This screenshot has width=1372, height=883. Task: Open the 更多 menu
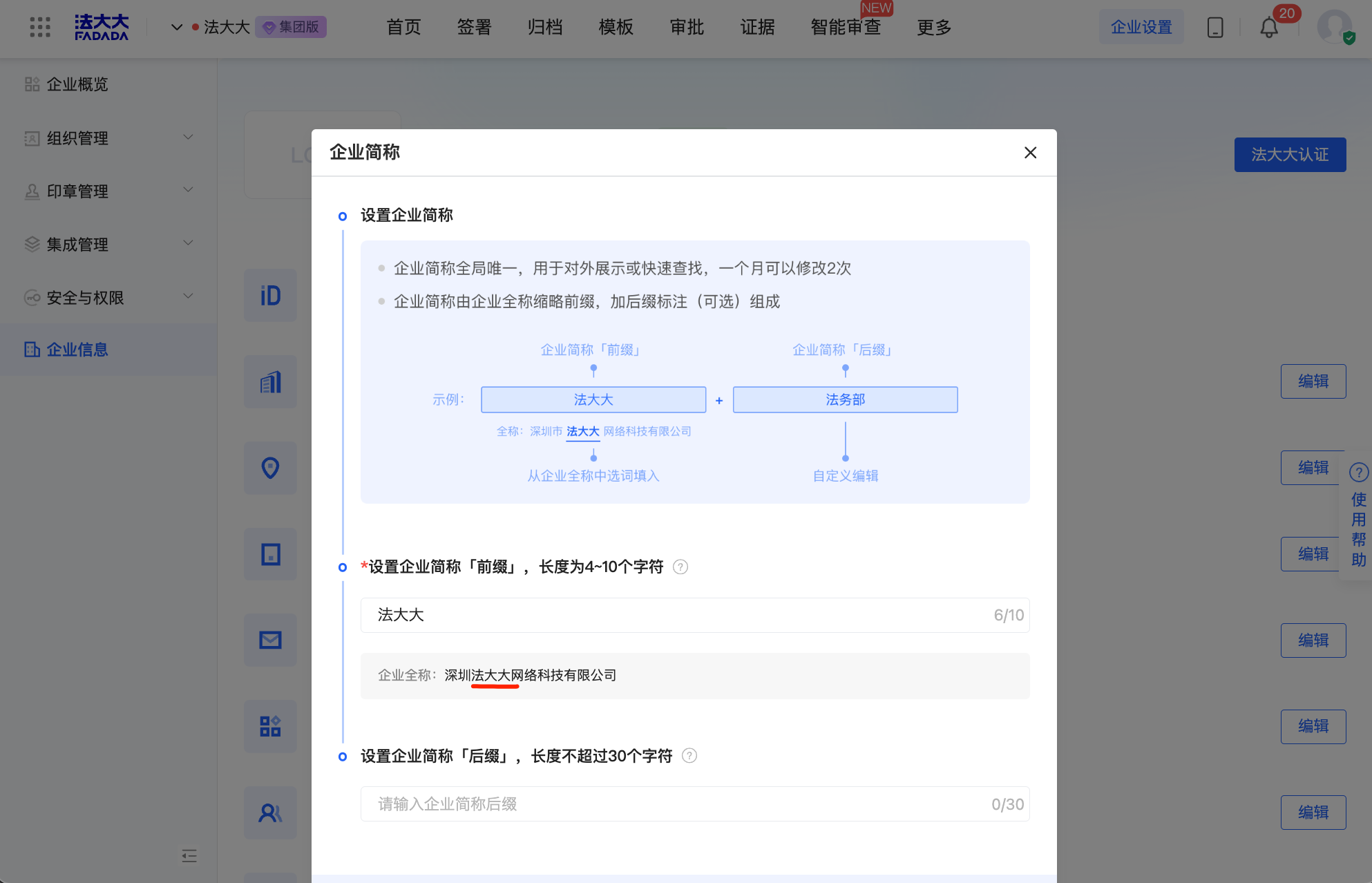[x=934, y=27]
